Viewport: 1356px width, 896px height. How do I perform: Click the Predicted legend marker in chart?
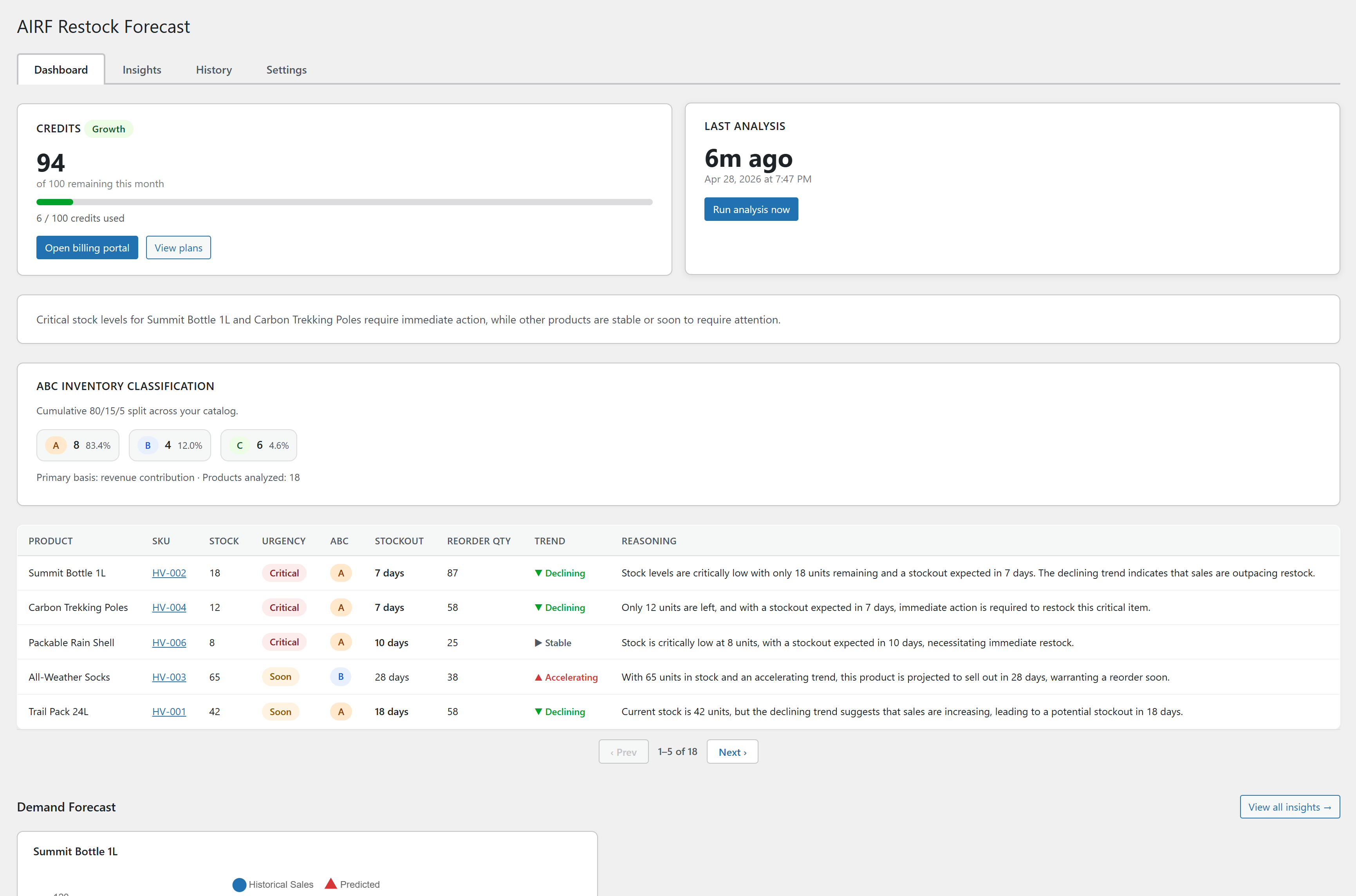tap(331, 884)
